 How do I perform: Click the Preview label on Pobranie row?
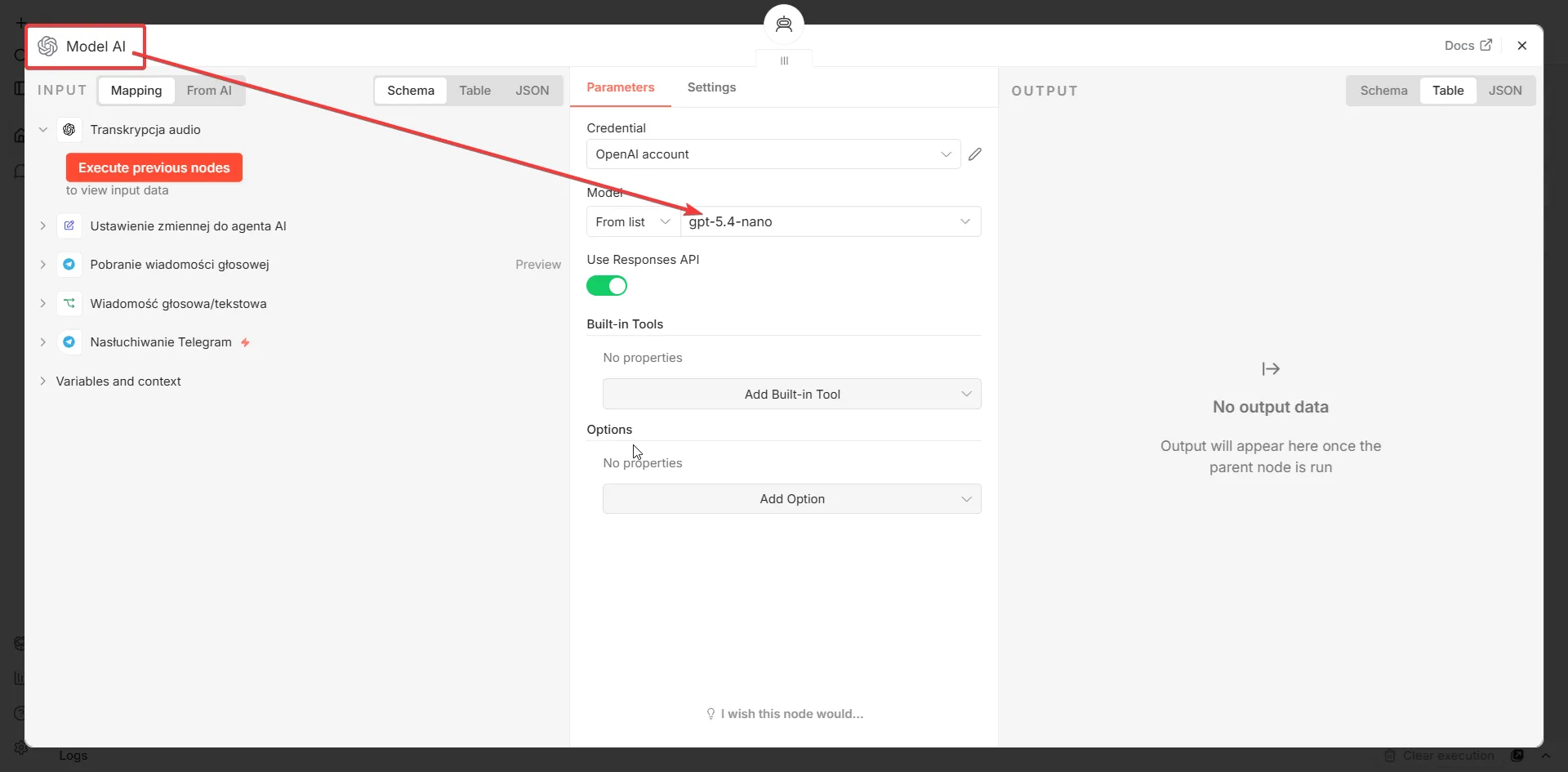[538, 265]
